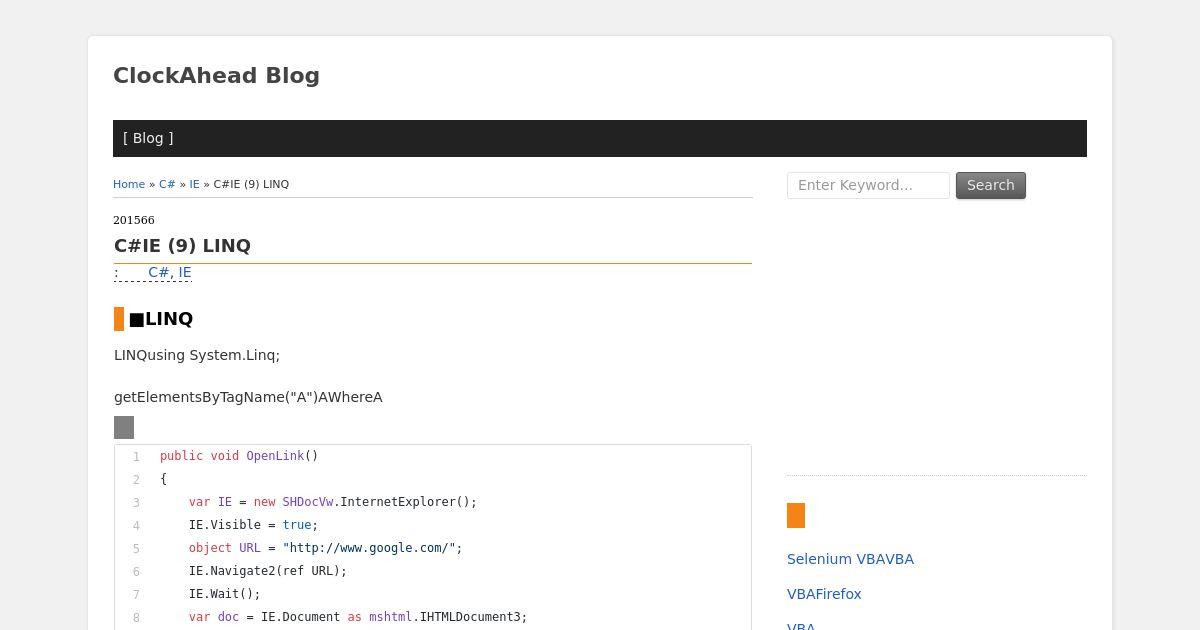Viewport: 1200px width, 630px height.
Task: Go to Home in the breadcrumb
Action: point(129,184)
